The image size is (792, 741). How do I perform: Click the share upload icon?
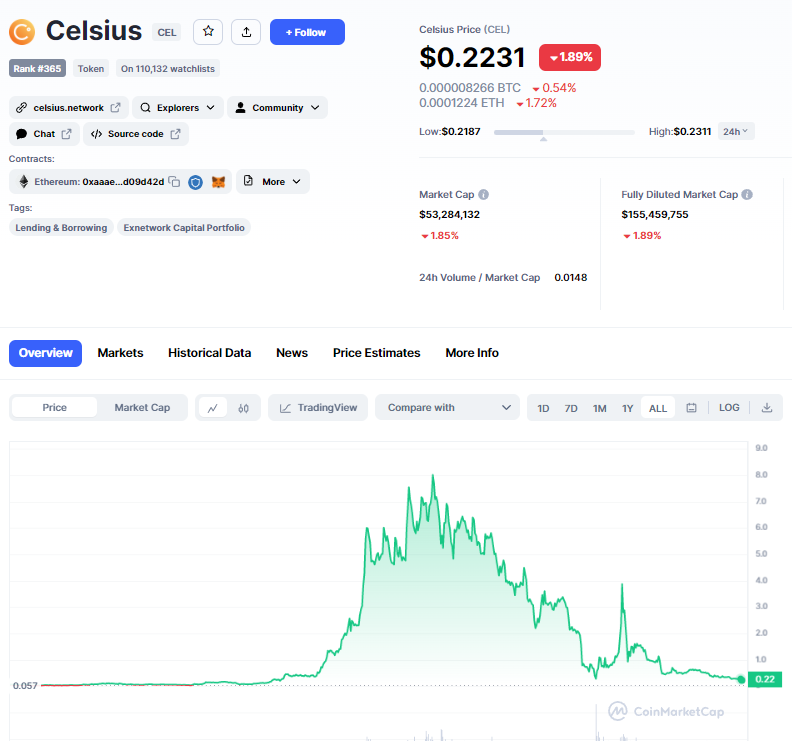coord(246,32)
